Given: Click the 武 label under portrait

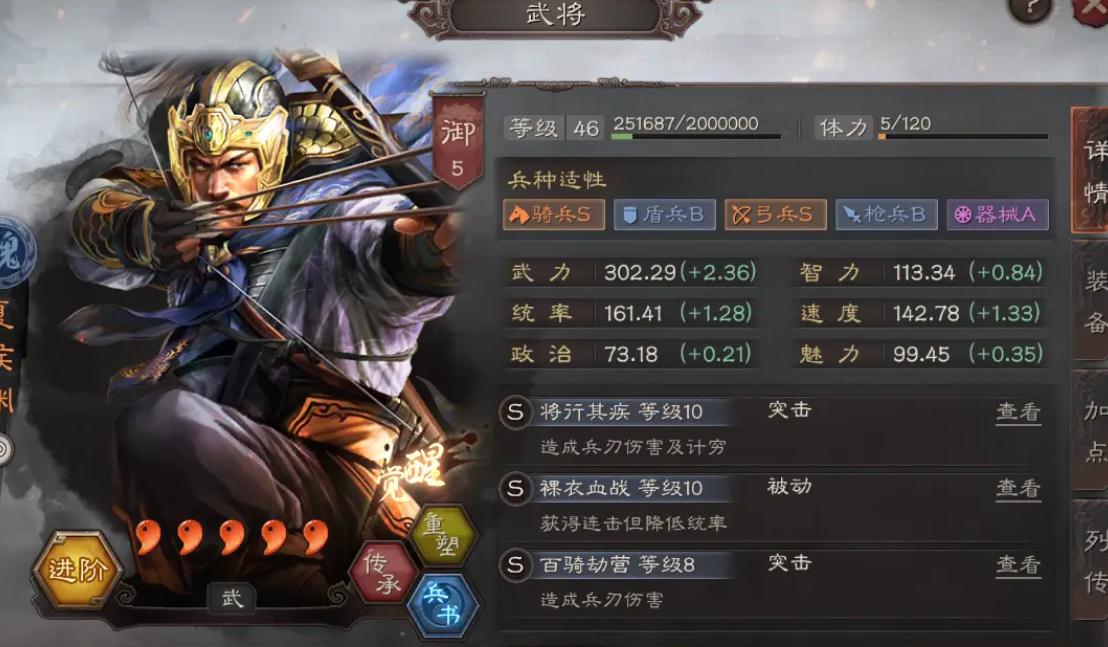Looking at the screenshot, I should 232,598.
